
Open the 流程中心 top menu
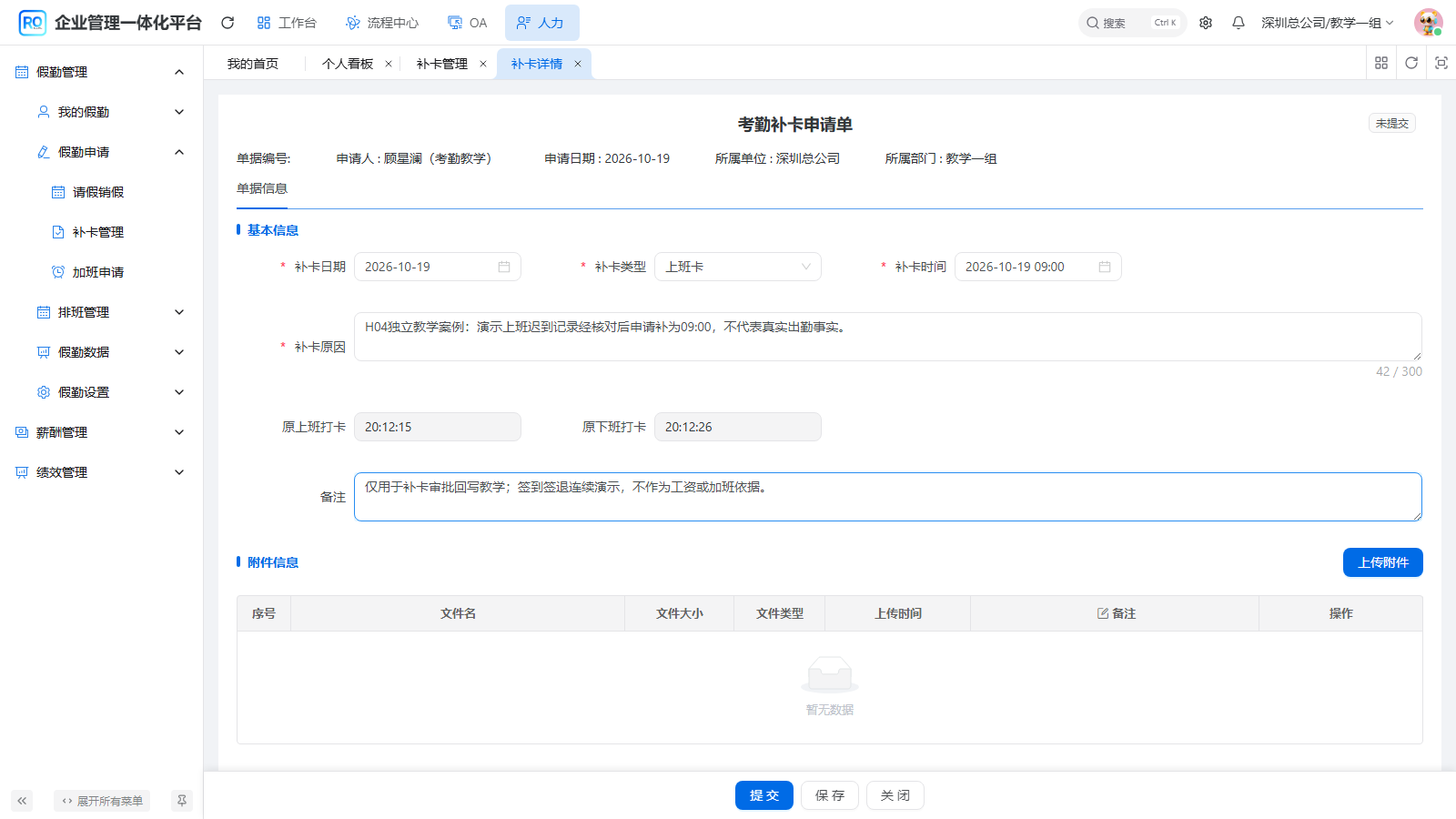point(382,23)
